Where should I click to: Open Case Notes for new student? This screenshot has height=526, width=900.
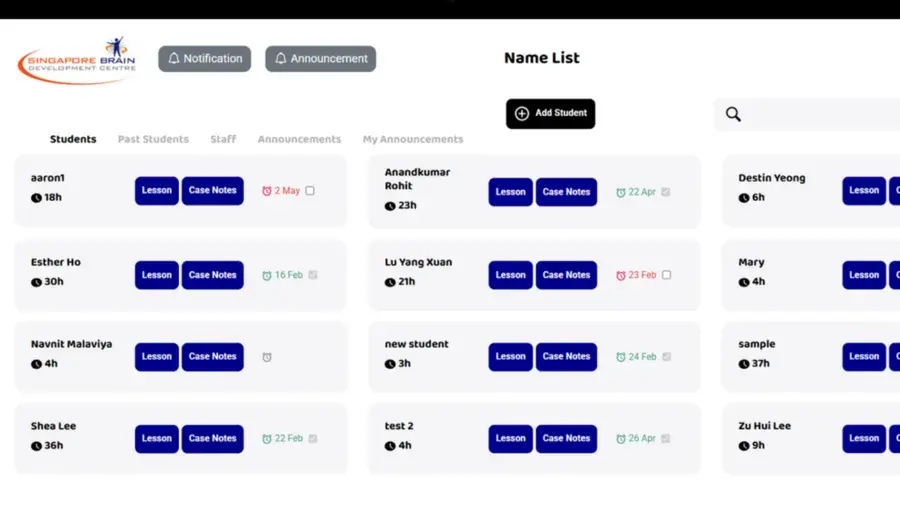tap(566, 357)
